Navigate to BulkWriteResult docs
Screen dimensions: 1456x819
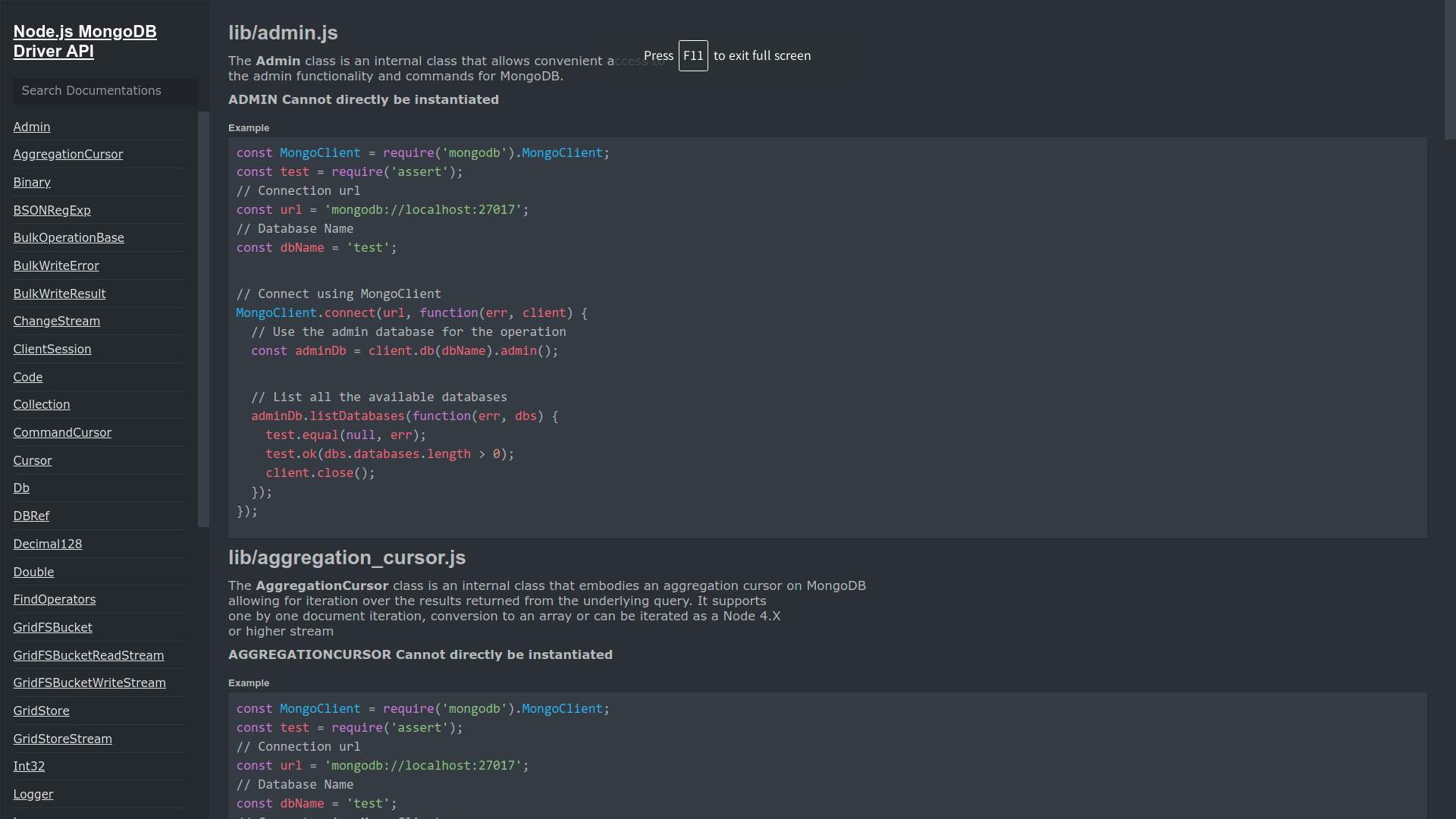pyautogui.click(x=60, y=293)
